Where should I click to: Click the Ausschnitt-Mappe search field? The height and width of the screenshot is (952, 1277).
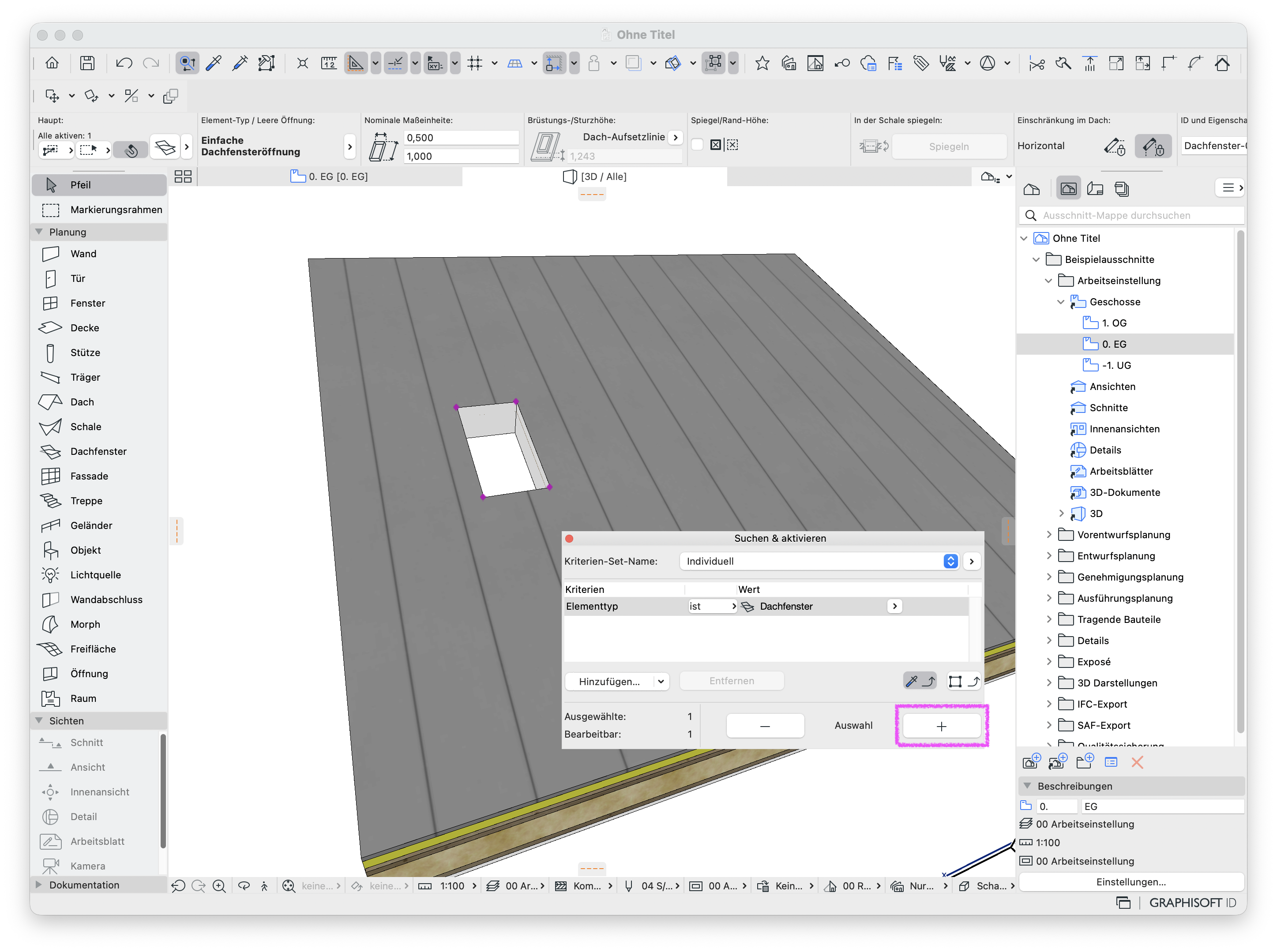(1132, 216)
